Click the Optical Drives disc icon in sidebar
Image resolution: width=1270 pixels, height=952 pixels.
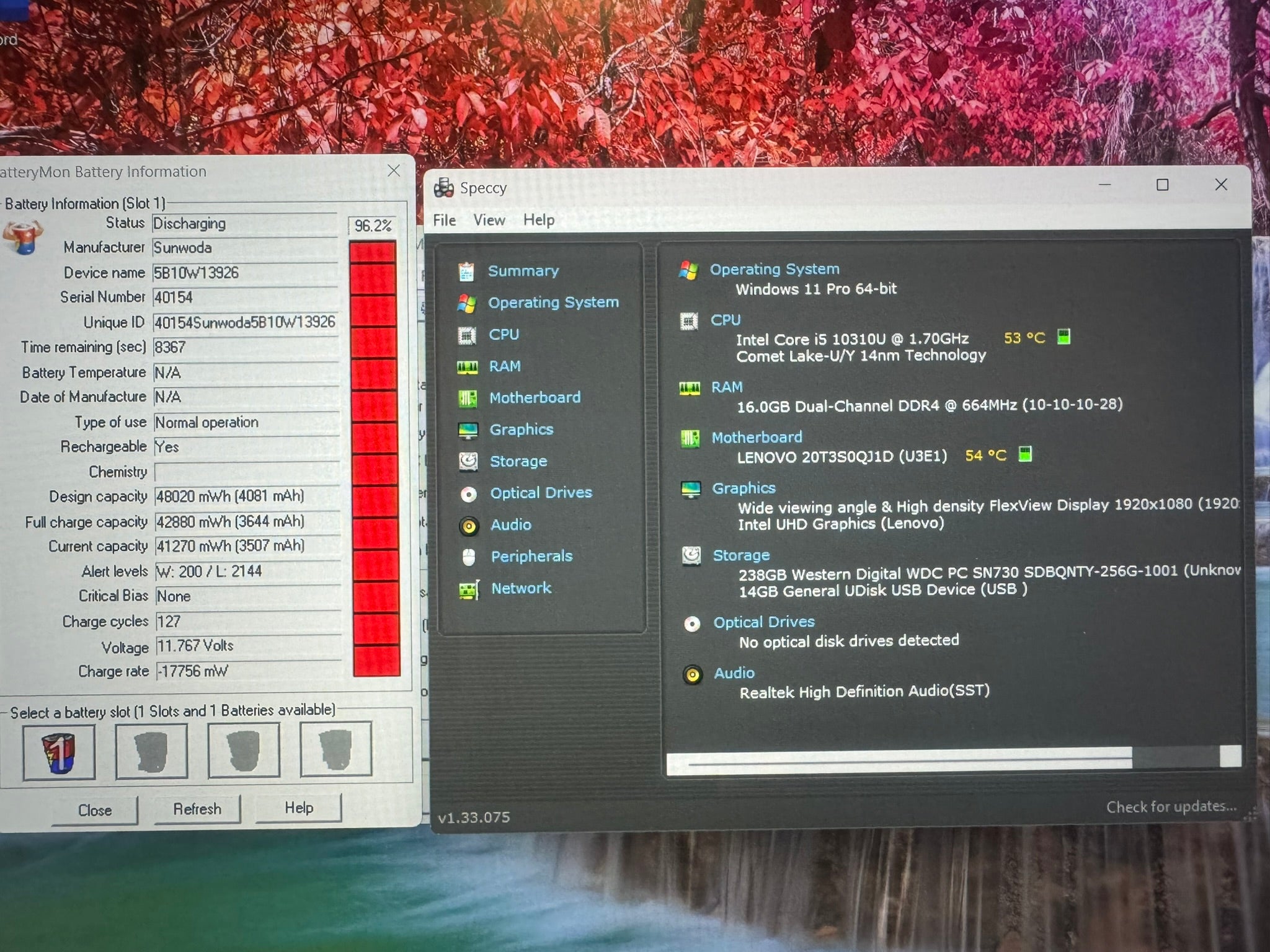(x=469, y=494)
